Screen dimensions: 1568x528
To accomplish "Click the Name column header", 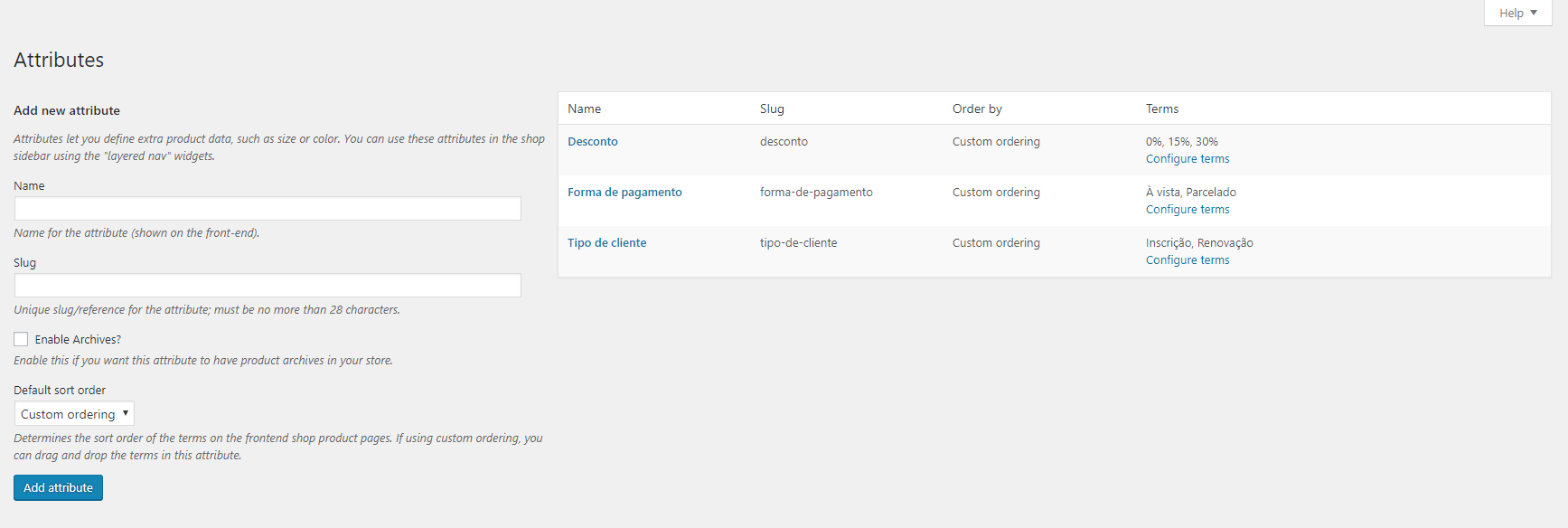I will tap(584, 108).
